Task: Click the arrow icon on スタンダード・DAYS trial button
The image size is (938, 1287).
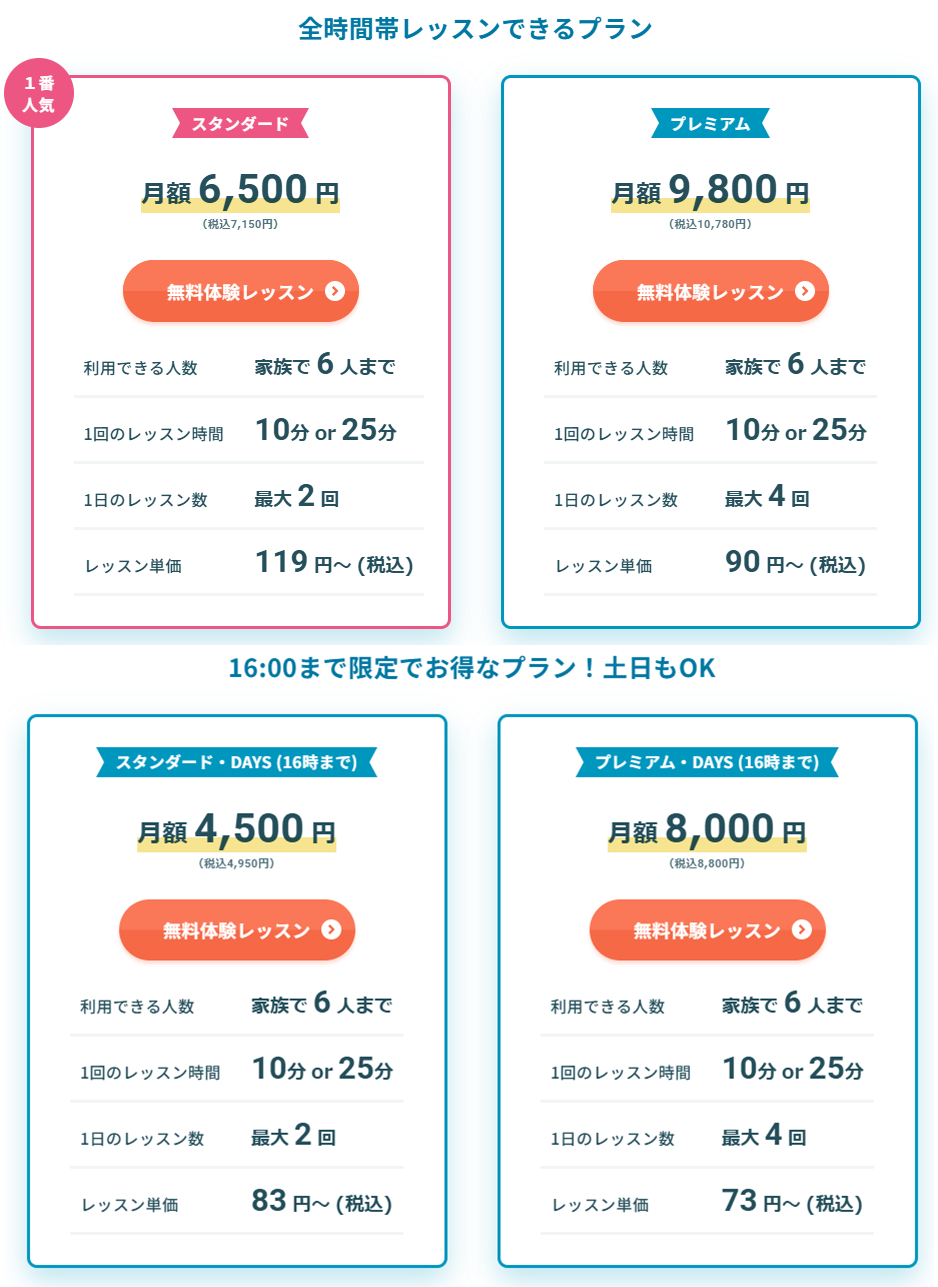Action: pos(332,929)
